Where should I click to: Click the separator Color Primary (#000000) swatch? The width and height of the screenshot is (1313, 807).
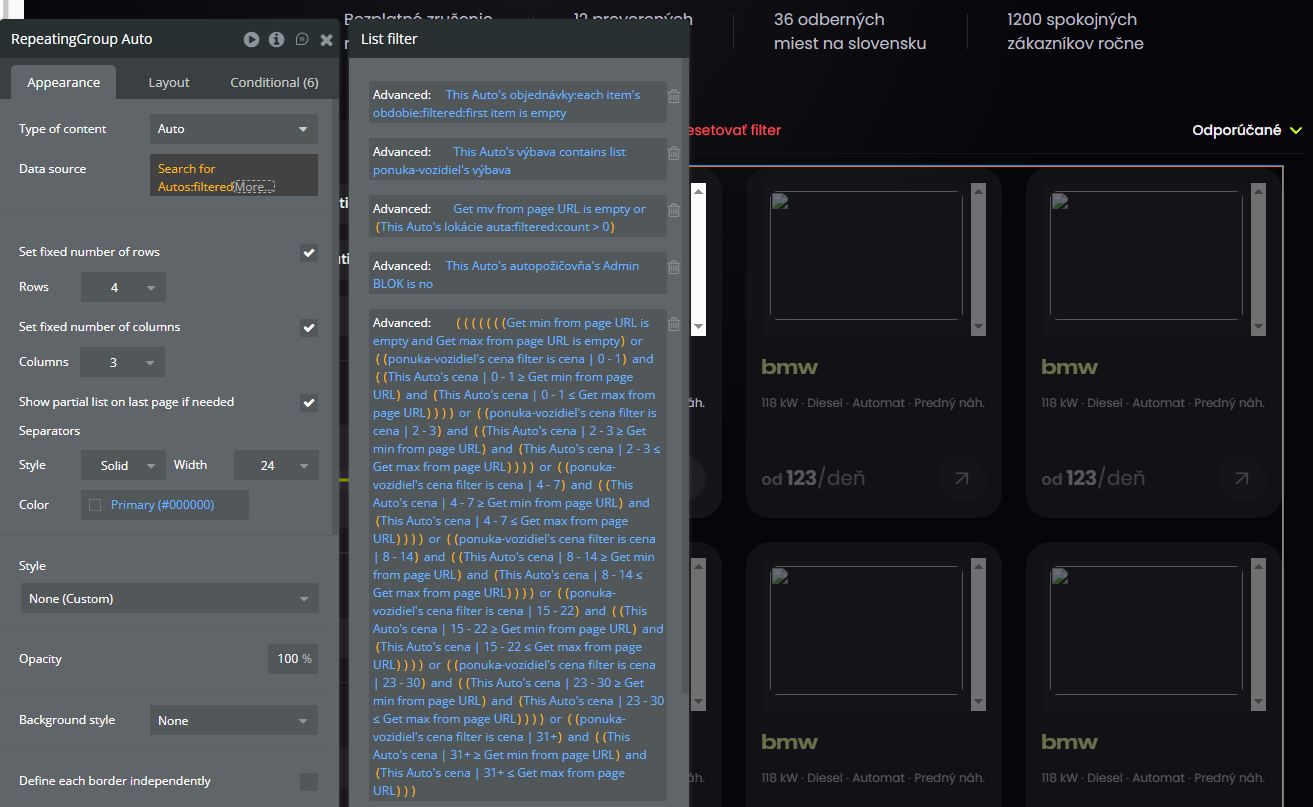pos(164,505)
